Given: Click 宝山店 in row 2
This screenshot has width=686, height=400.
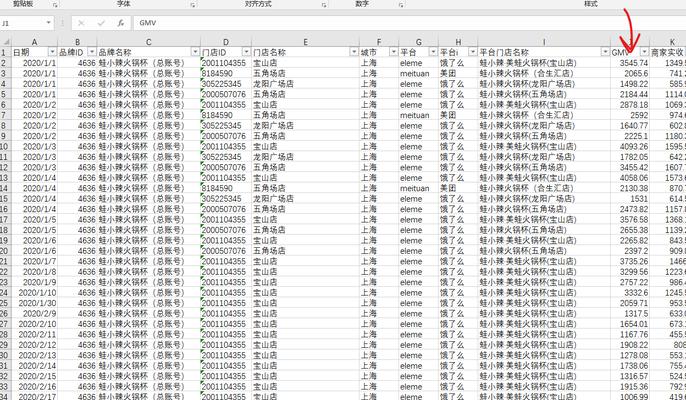Looking at the screenshot, I should [x=265, y=63].
